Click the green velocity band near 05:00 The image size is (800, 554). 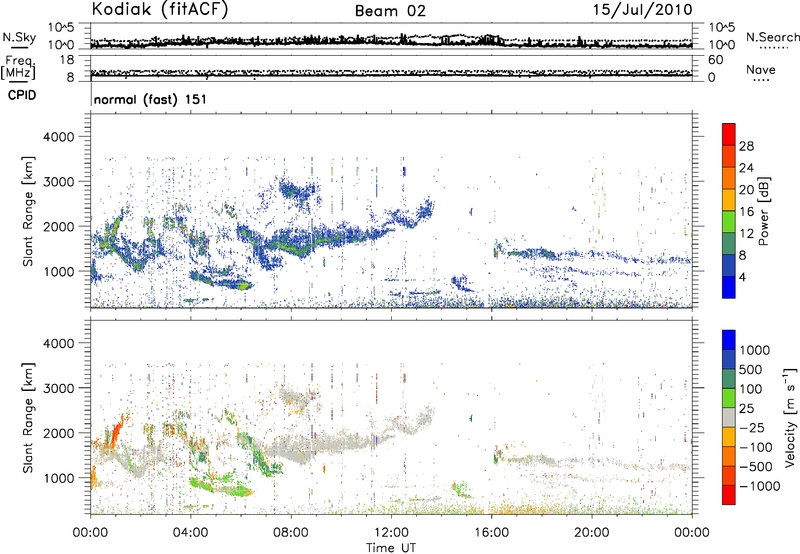(x=220, y=486)
